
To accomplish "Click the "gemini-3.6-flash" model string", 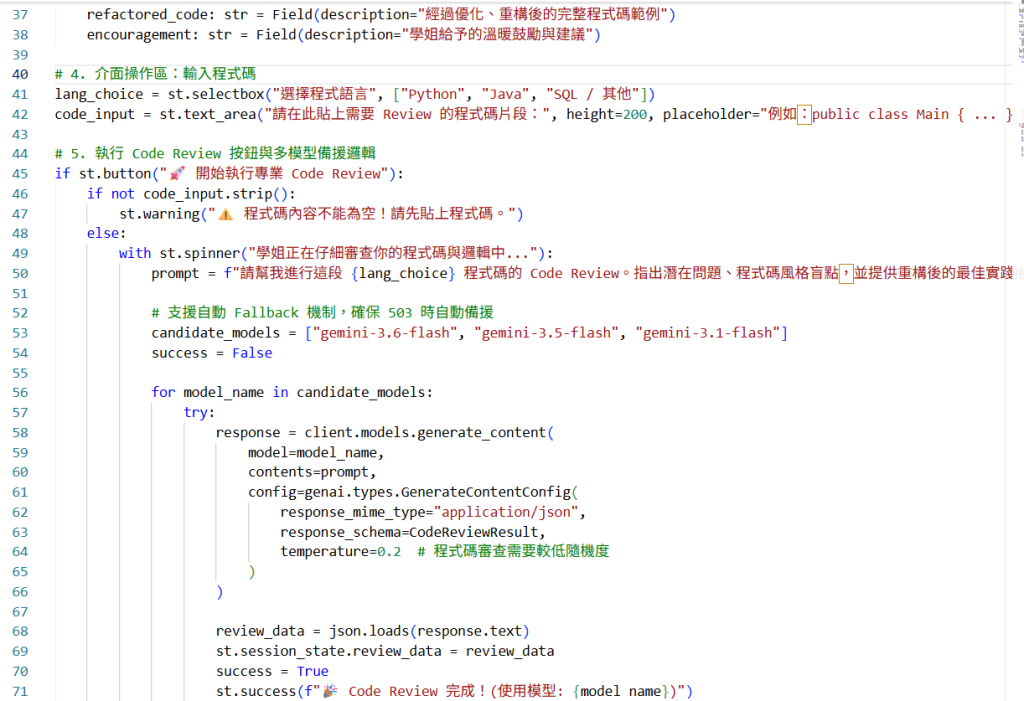I will pyautogui.click(x=385, y=333).
